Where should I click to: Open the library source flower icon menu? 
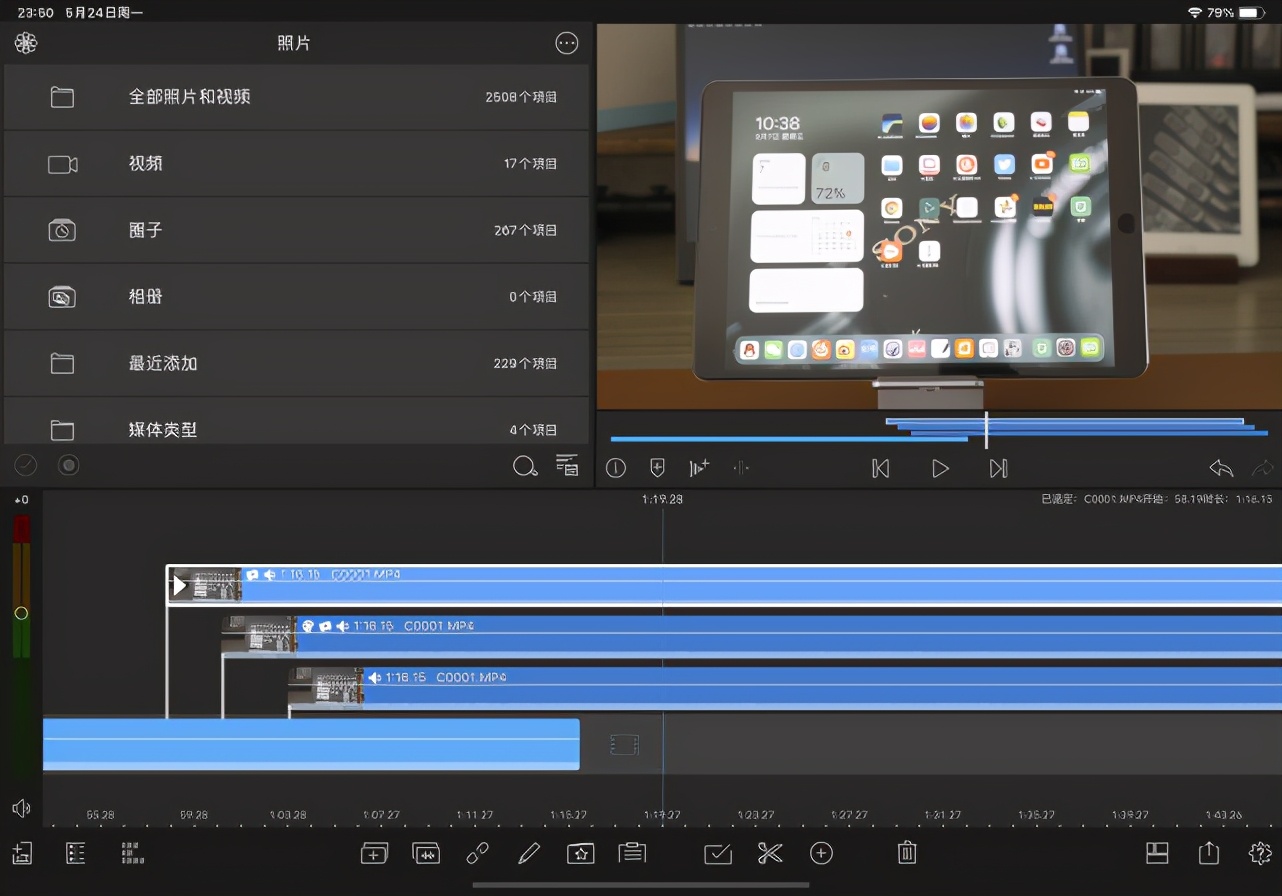coord(26,43)
